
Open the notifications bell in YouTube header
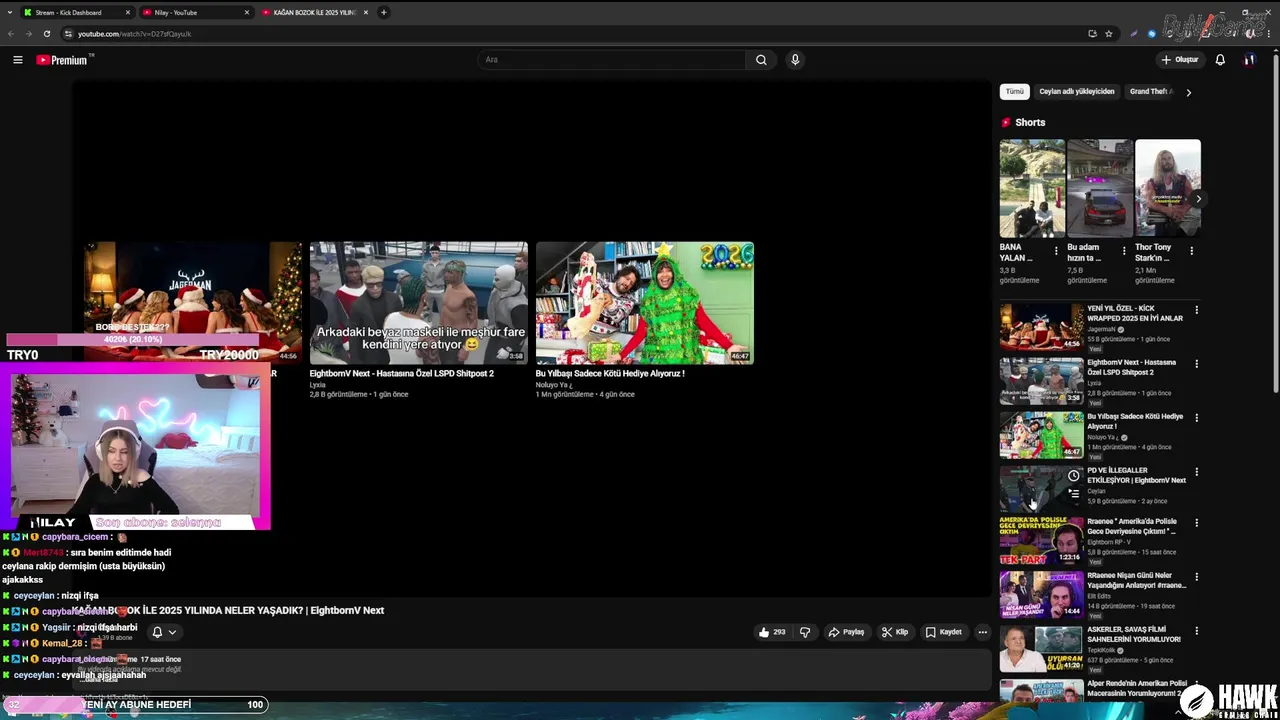[1220, 60]
